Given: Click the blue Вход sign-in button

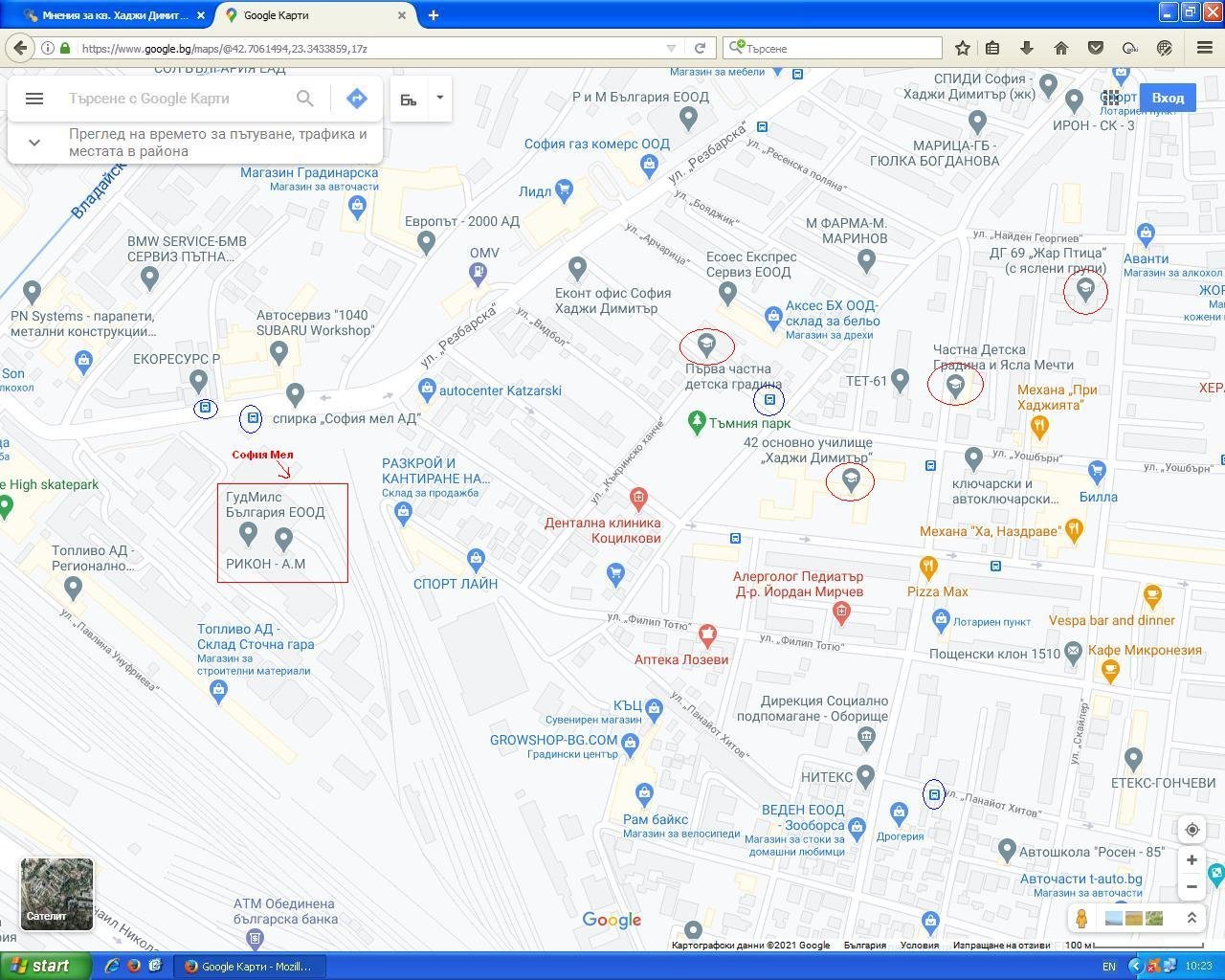Looking at the screenshot, I should 1168,98.
